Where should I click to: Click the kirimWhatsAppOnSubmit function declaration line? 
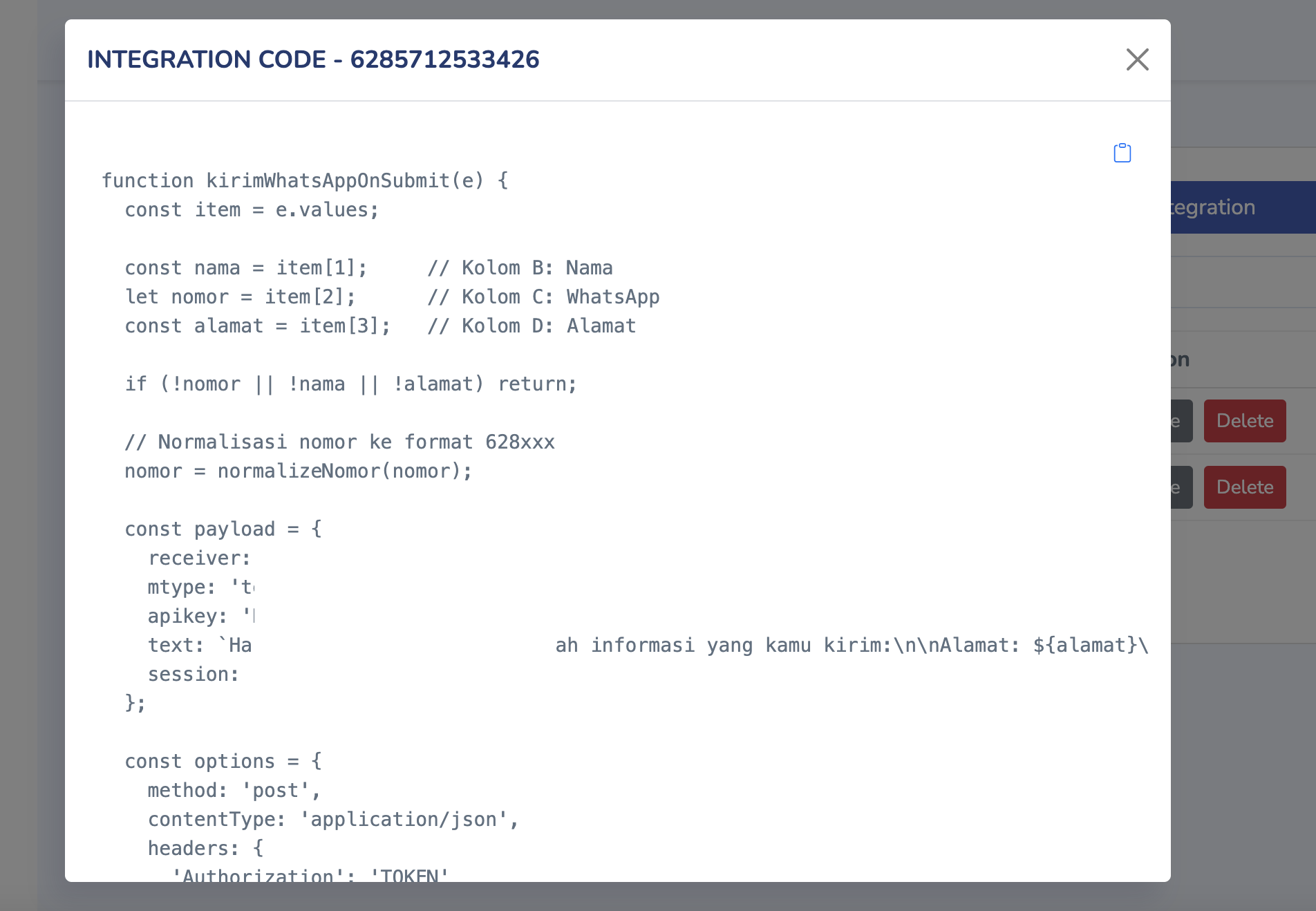305,181
